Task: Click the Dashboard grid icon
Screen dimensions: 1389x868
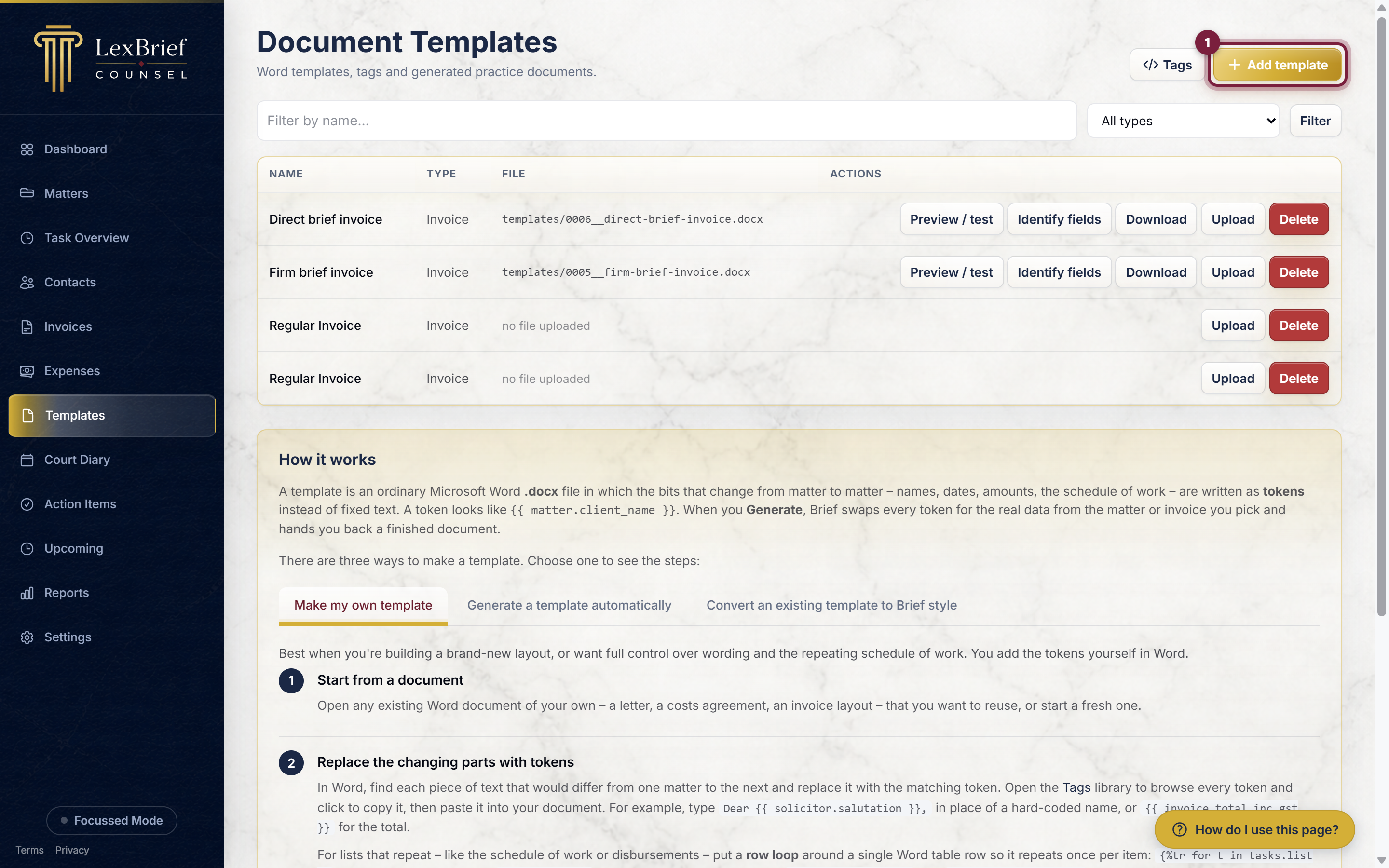Action: (27, 149)
